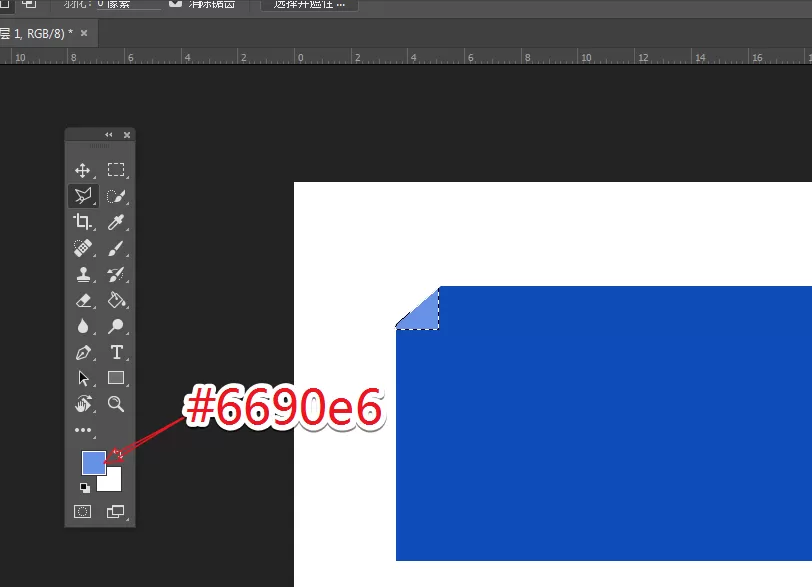
Task: Open the blue foreground color swatch
Action: [94, 463]
